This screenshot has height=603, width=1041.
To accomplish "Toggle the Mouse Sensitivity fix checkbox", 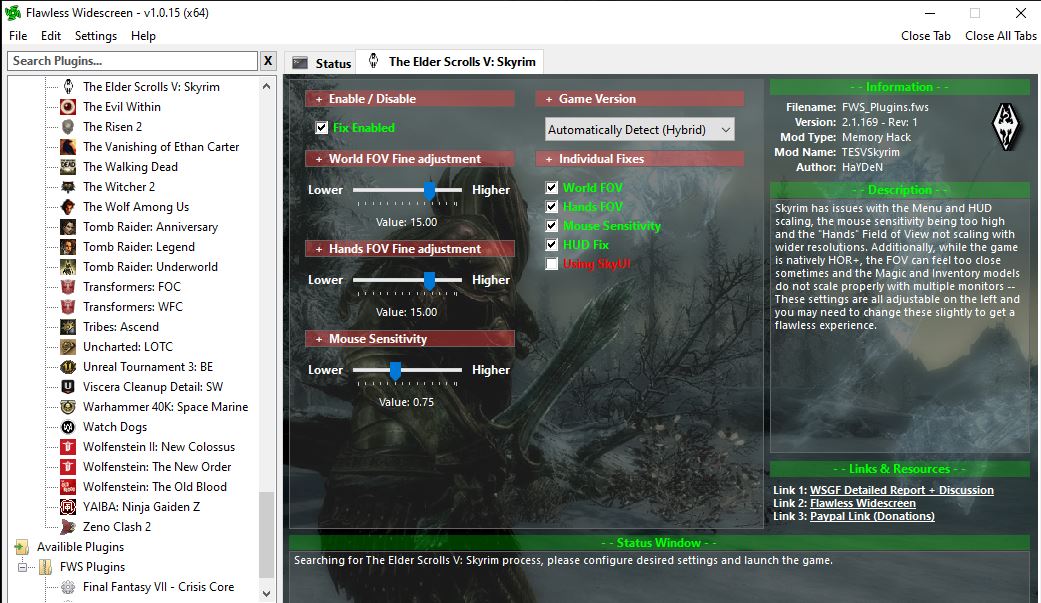I will (551, 226).
